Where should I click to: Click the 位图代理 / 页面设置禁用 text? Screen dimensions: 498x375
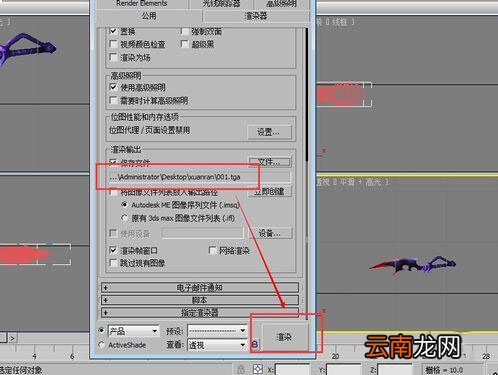[x=150, y=130]
